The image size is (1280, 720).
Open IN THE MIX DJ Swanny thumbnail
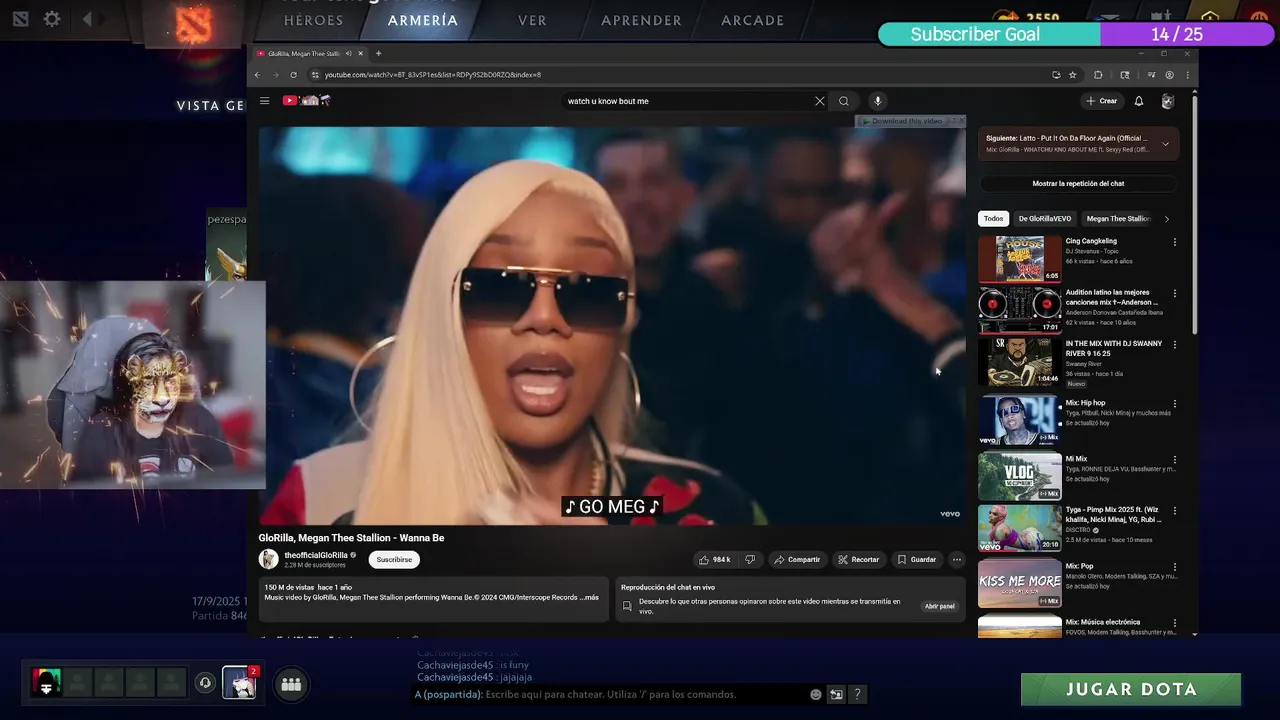pyautogui.click(x=1020, y=361)
